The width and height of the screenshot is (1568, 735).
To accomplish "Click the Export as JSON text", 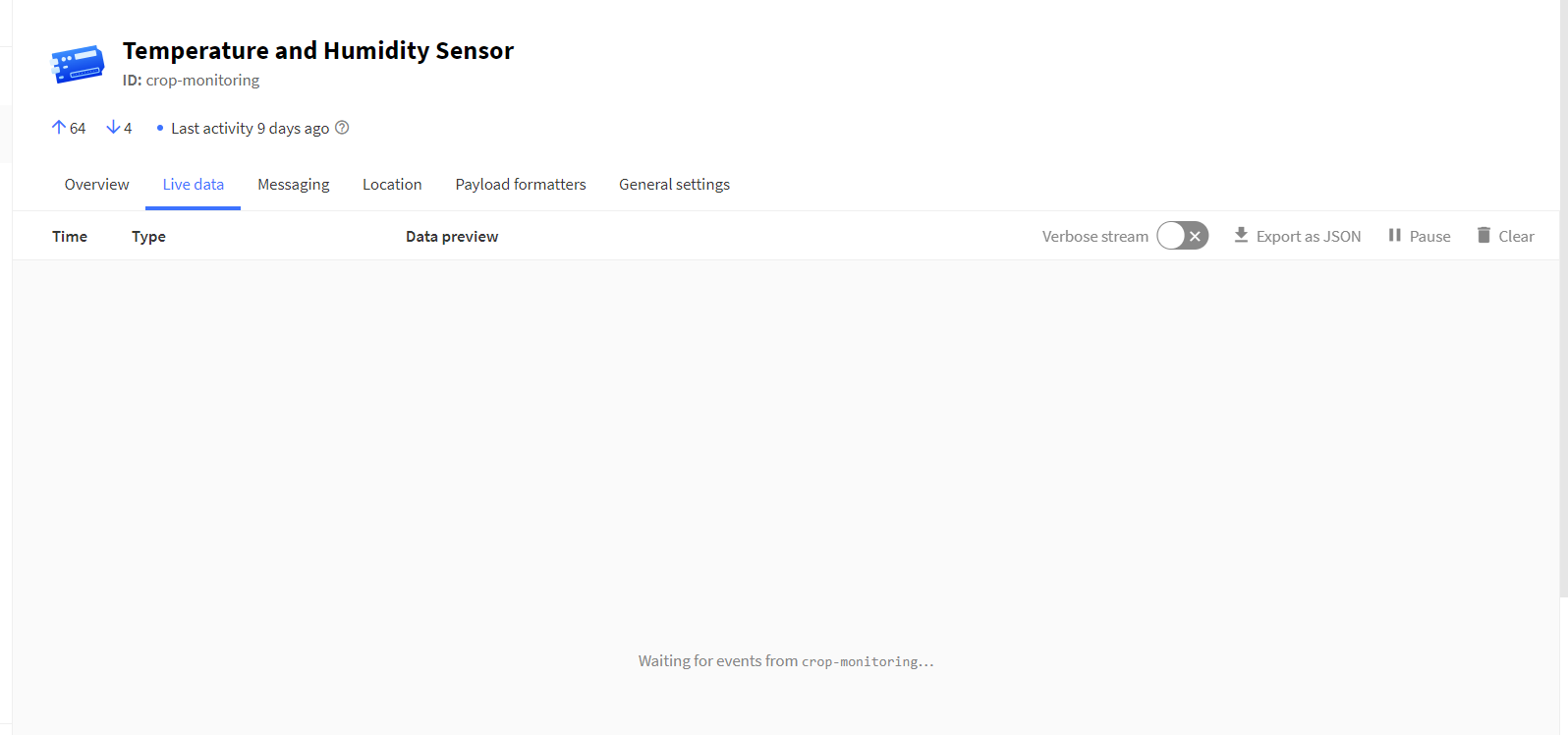I will coord(1309,237).
